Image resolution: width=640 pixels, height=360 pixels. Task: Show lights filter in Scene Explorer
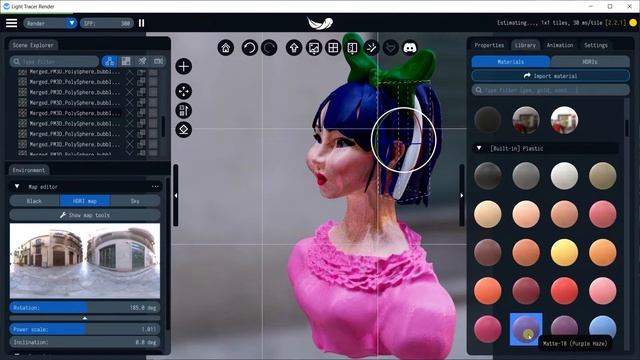coord(142,61)
